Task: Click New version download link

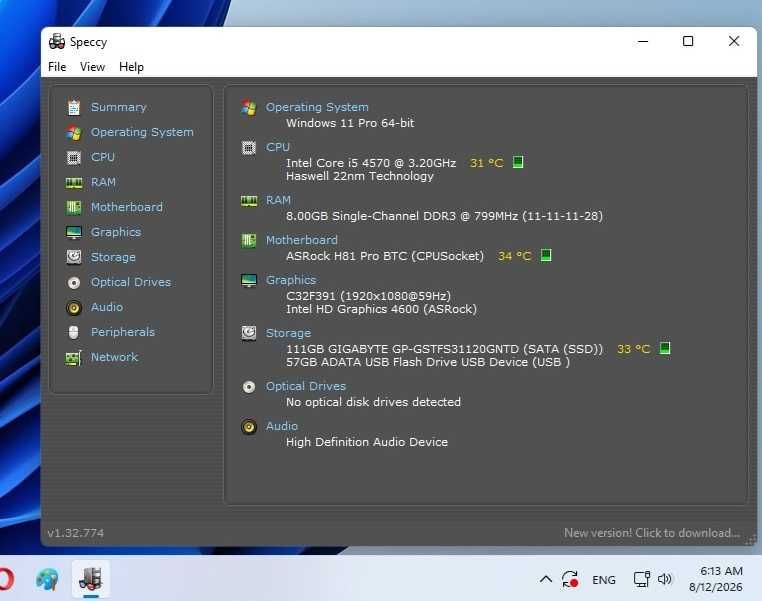Action: coord(652,533)
